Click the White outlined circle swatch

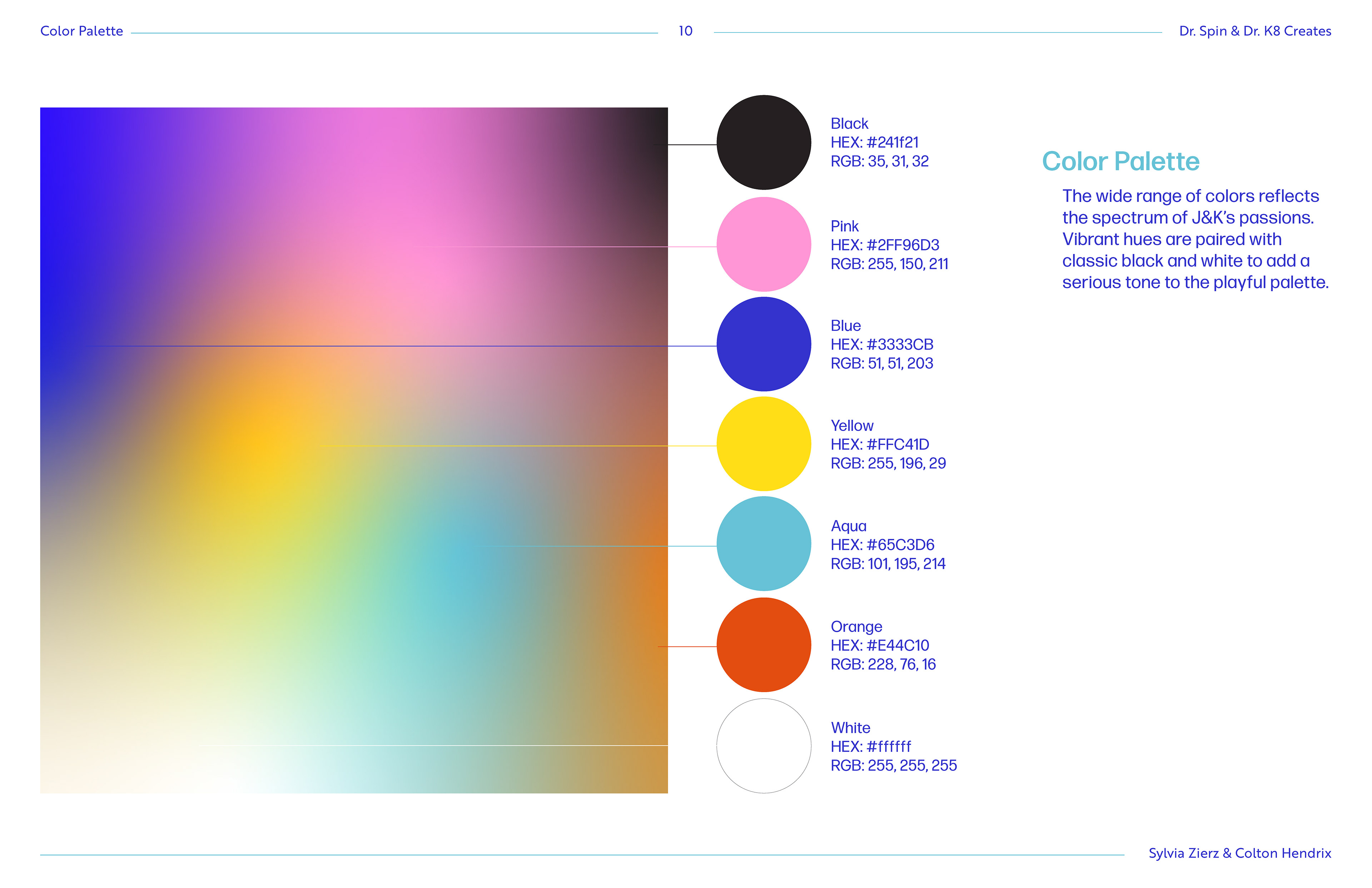pyautogui.click(x=763, y=745)
